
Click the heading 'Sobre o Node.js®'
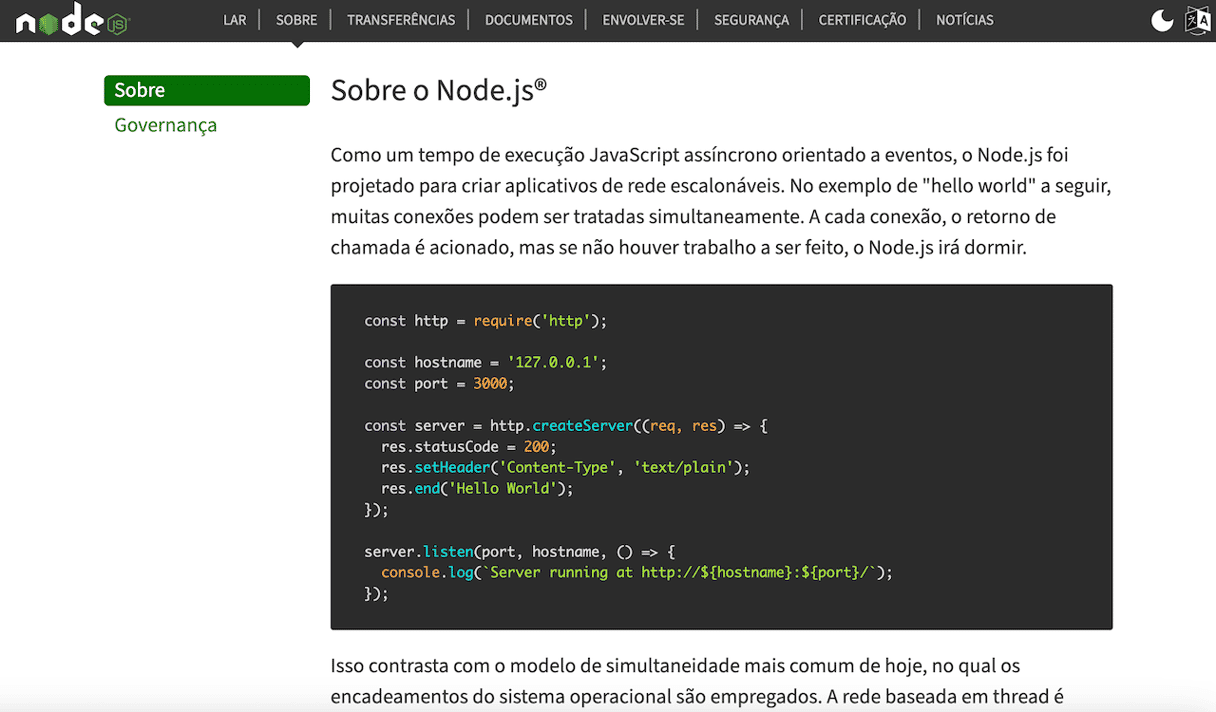pos(439,90)
